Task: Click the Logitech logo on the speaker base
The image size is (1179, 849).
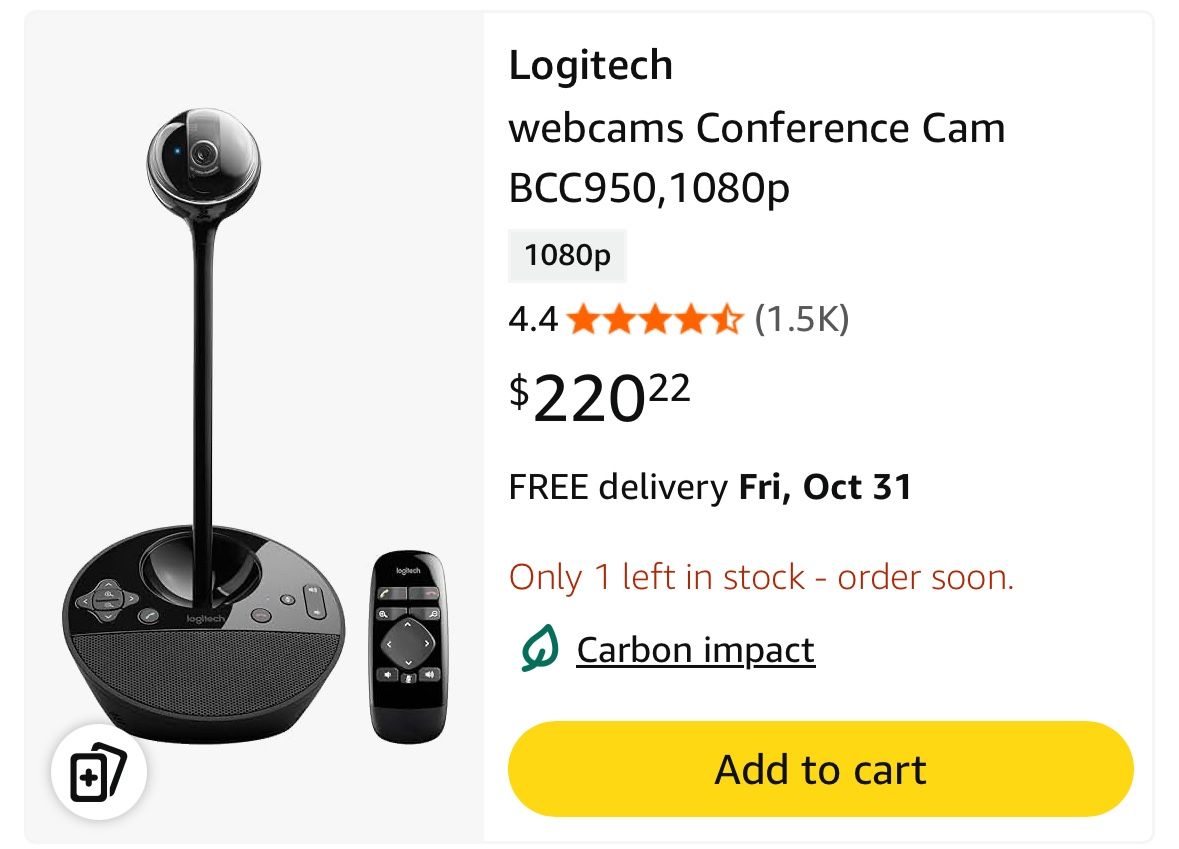Action: [207, 620]
